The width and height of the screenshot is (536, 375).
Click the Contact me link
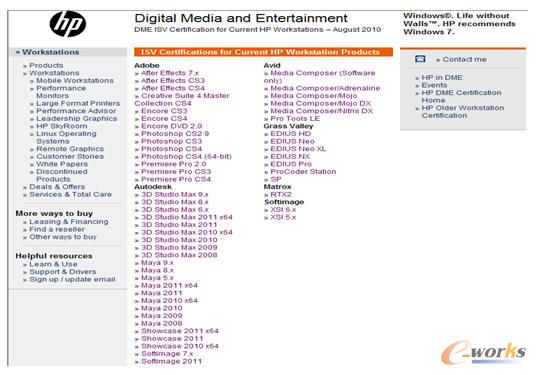click(x=464, y=59)
